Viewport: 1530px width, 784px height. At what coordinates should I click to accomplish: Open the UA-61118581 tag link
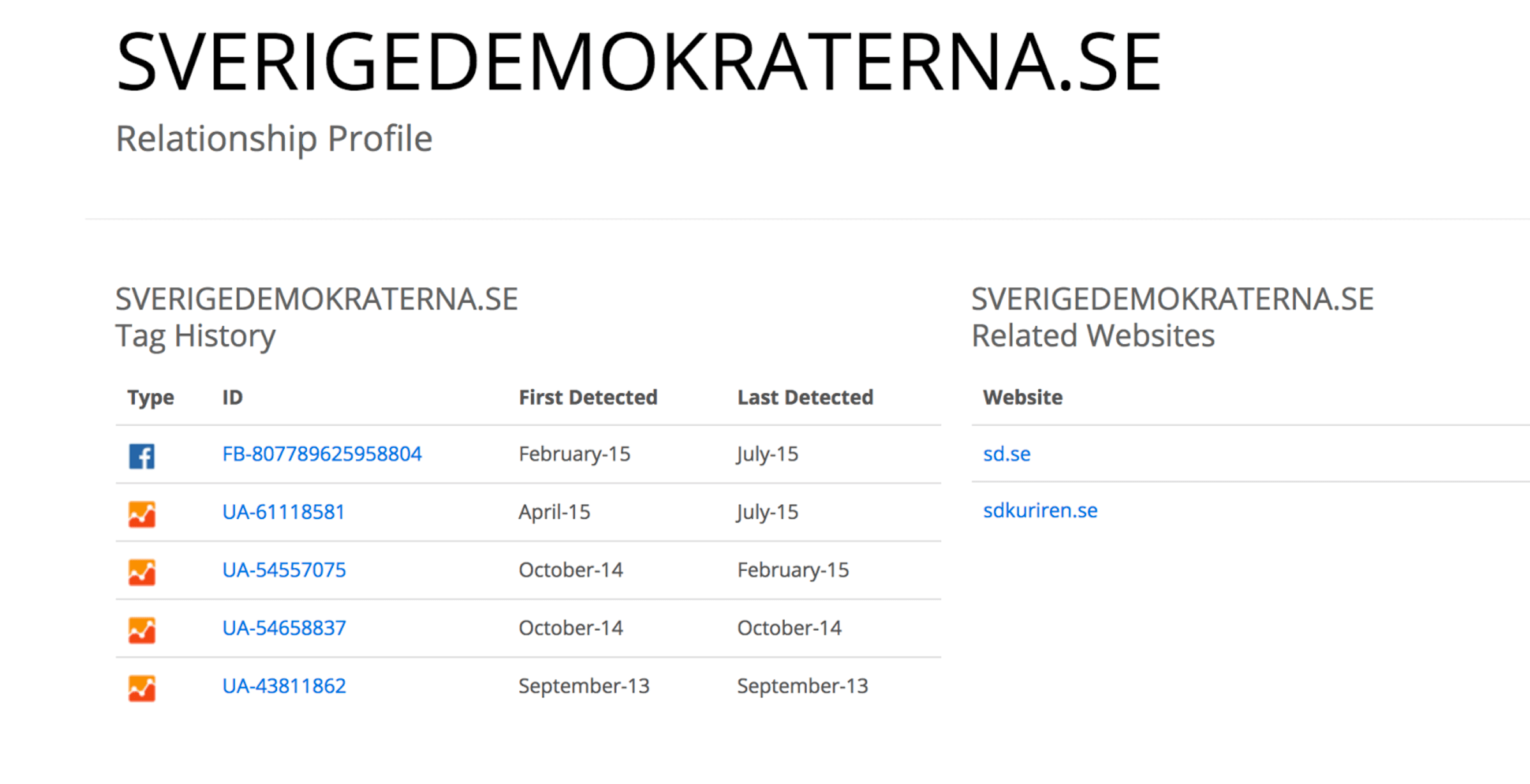tap(284, 512)
